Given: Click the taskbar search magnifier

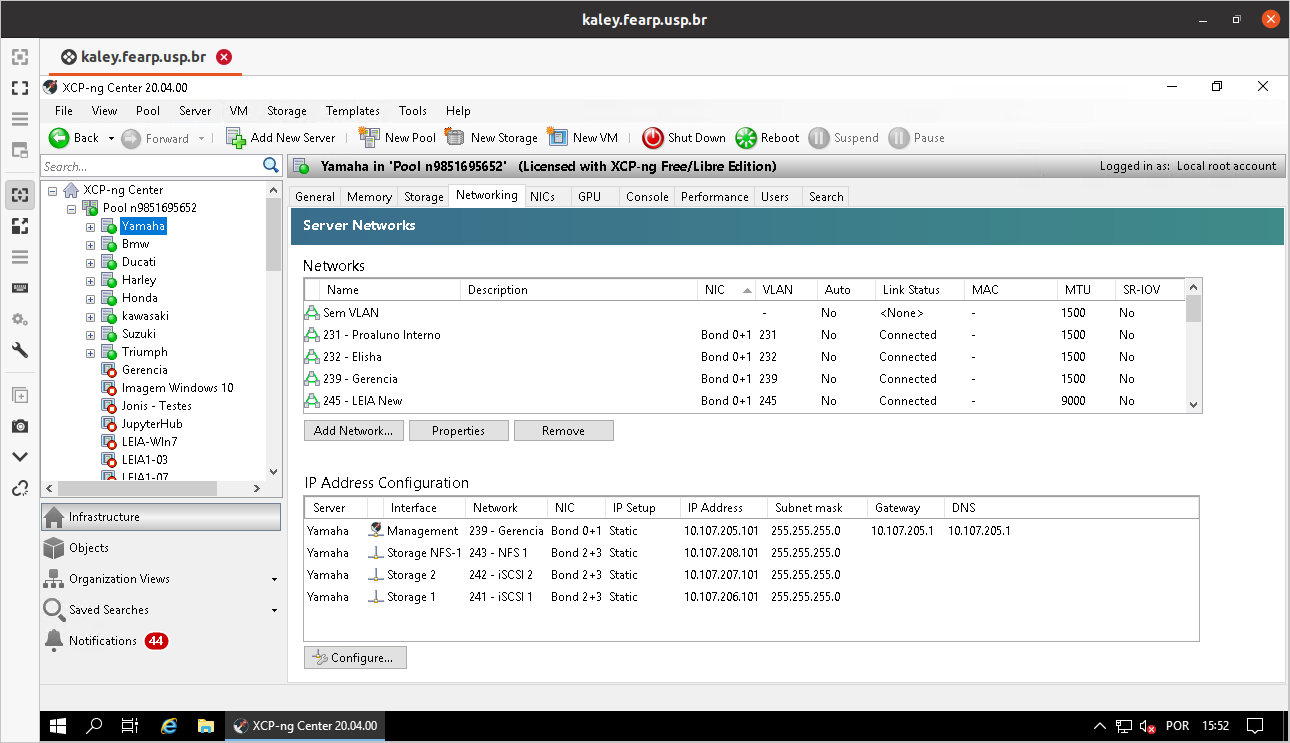Looking at the screenshot, I should click(94, 726).
